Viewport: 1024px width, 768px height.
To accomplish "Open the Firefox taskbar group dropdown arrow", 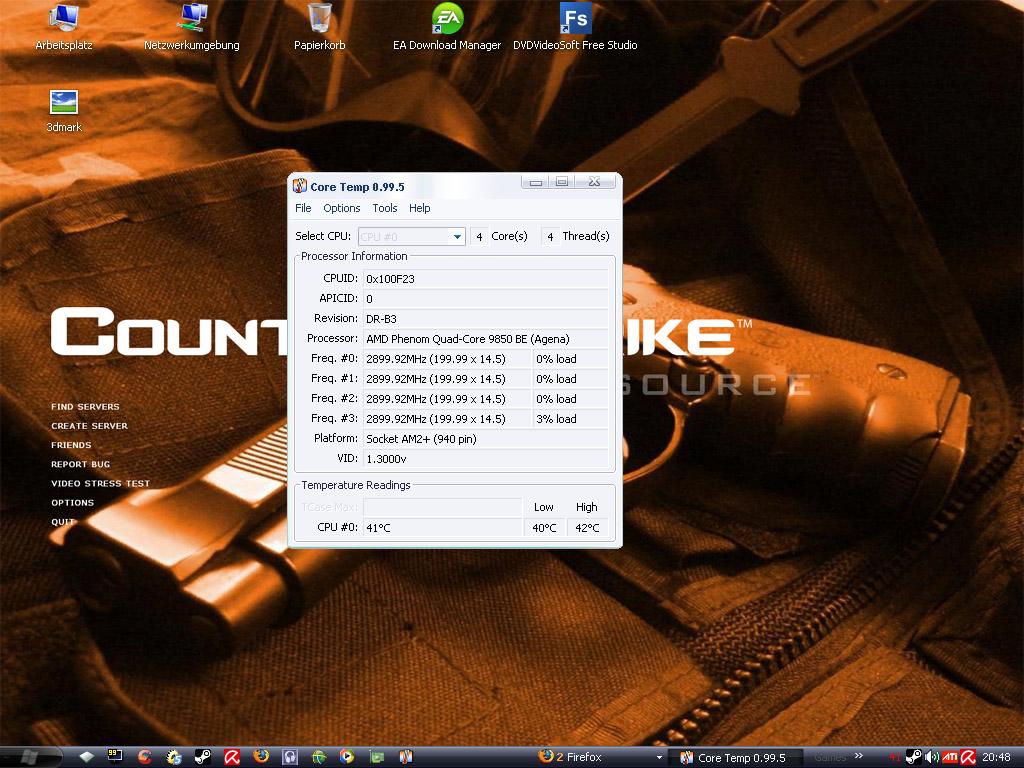I will pyautogui.click(x=659, y=758).
